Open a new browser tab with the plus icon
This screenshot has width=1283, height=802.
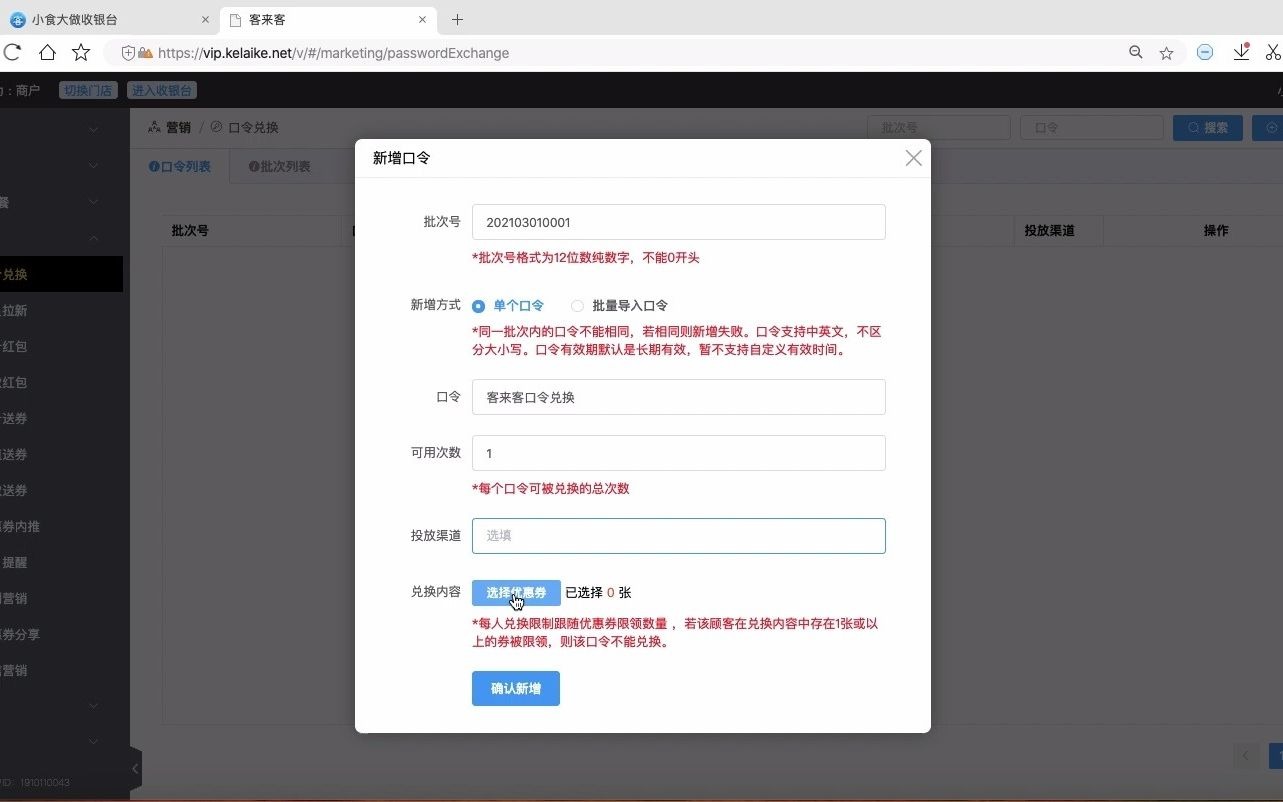pos(457,20)
